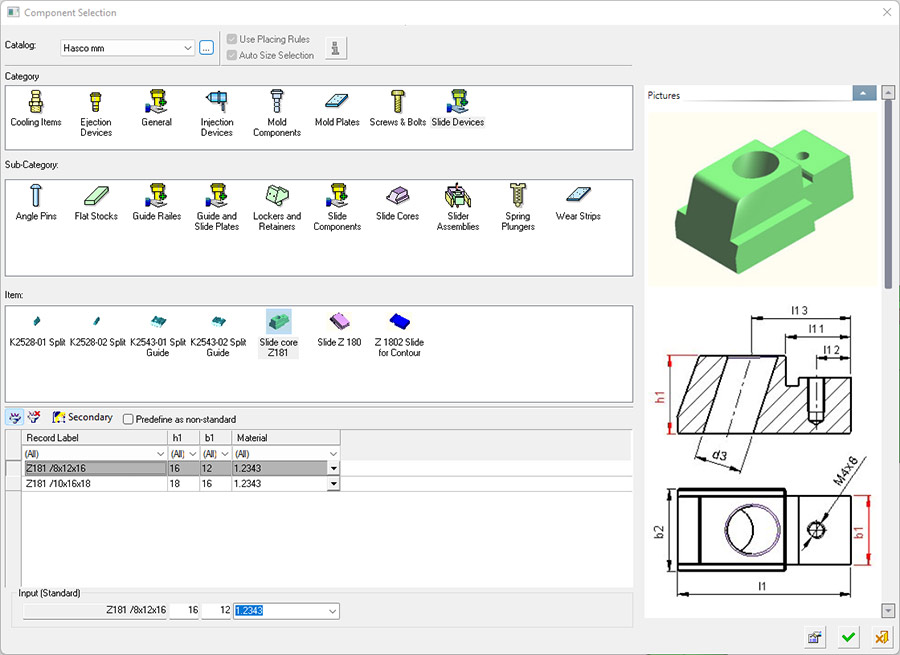900x655 pixels.
Task: Toggle Auto Size Selection checkbox
Action: [x=232, y=55]
